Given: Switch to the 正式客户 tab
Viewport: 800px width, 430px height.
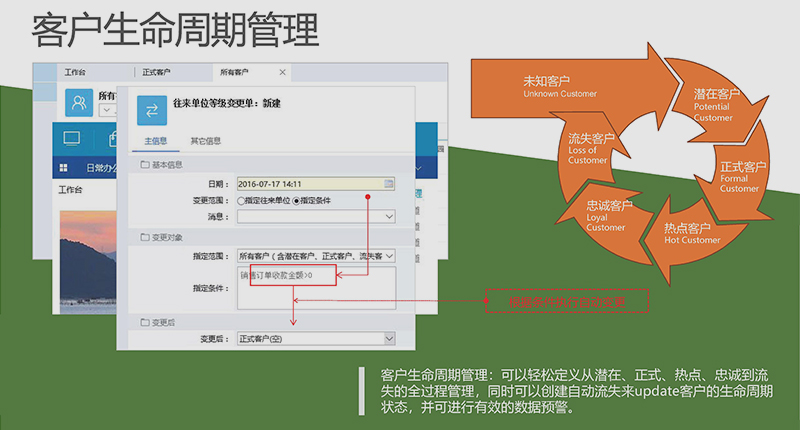Looking at the screenshot, I should tap(156, 72).
